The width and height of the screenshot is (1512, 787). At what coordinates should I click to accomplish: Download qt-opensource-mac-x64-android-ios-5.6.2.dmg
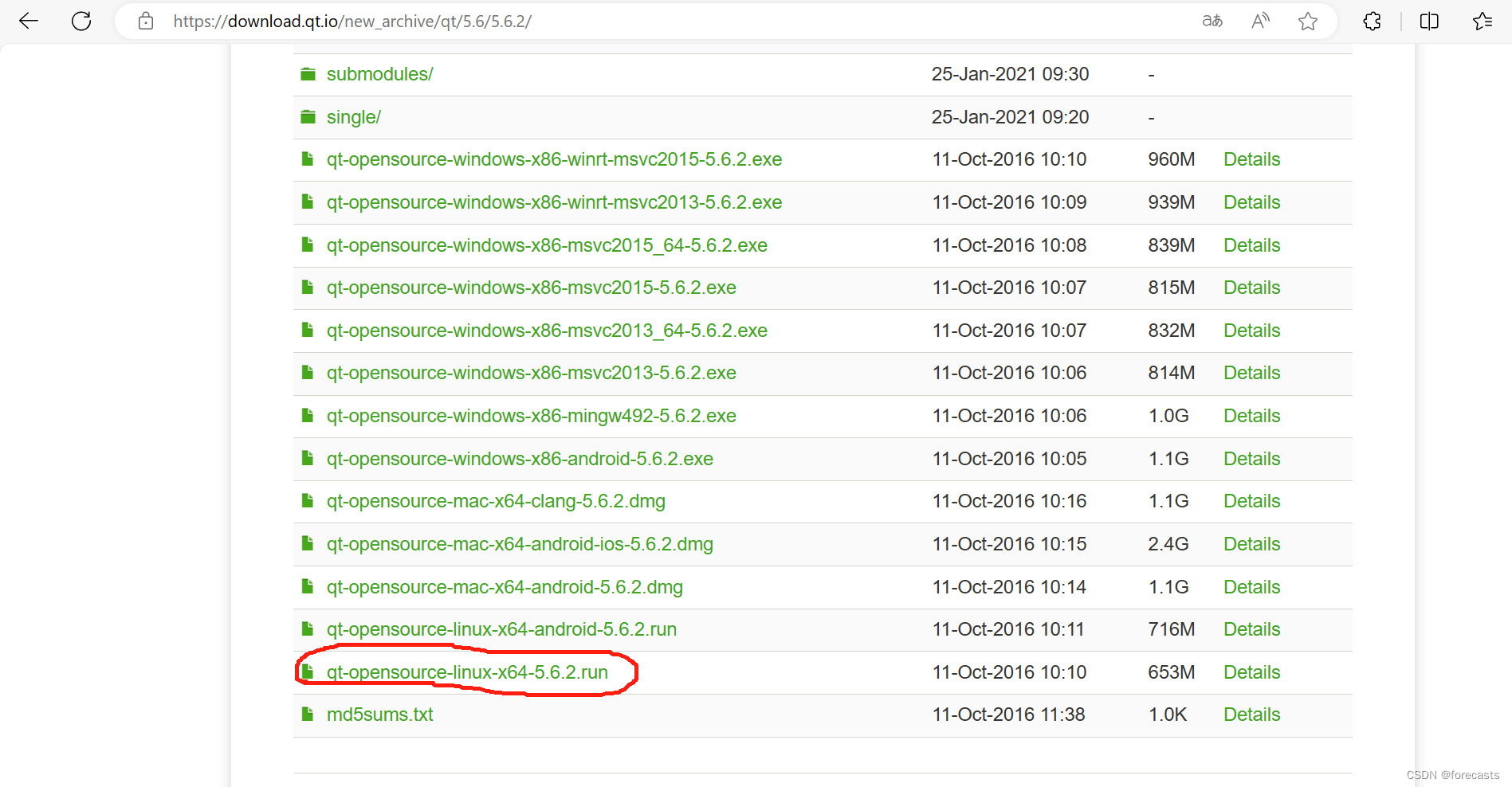tap(520, 544)
